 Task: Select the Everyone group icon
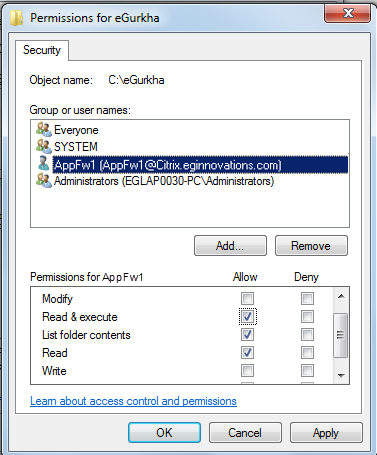pyautogui.click(x=44, y=129)
